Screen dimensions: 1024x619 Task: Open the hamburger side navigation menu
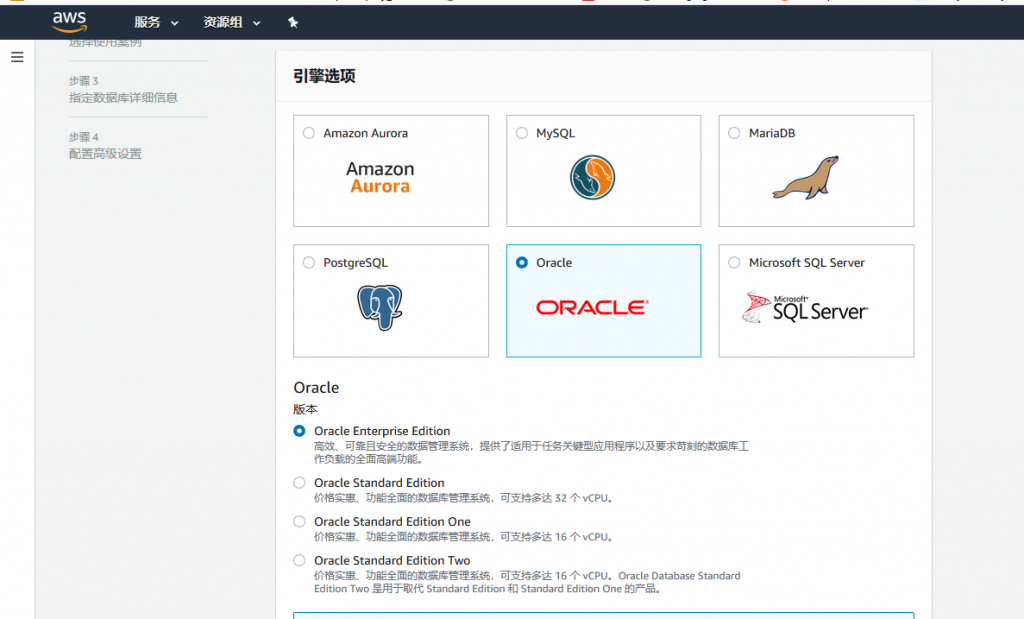click(17, 57)
